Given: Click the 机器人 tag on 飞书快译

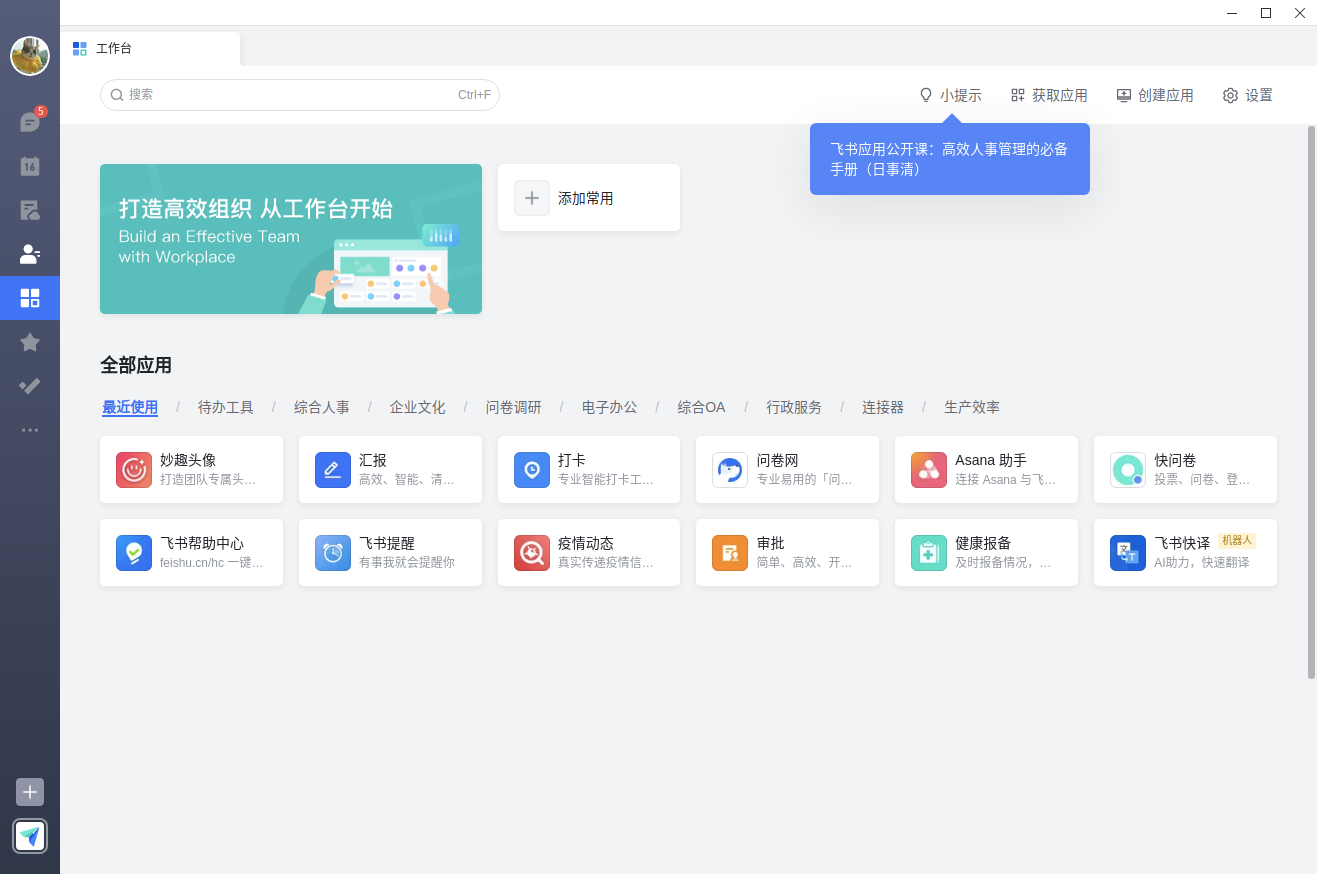Looking at the screenshot, I should tap(1237, 540).
